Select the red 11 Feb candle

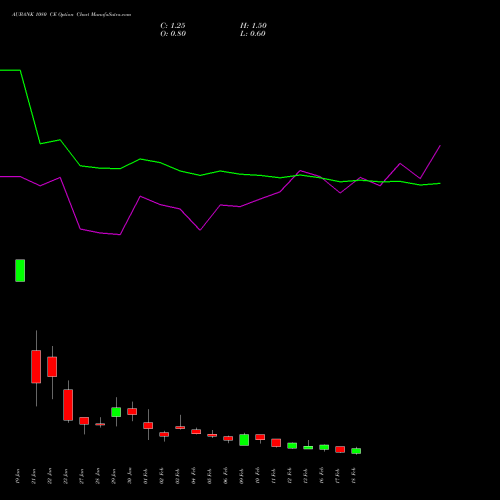coord(276,443)
